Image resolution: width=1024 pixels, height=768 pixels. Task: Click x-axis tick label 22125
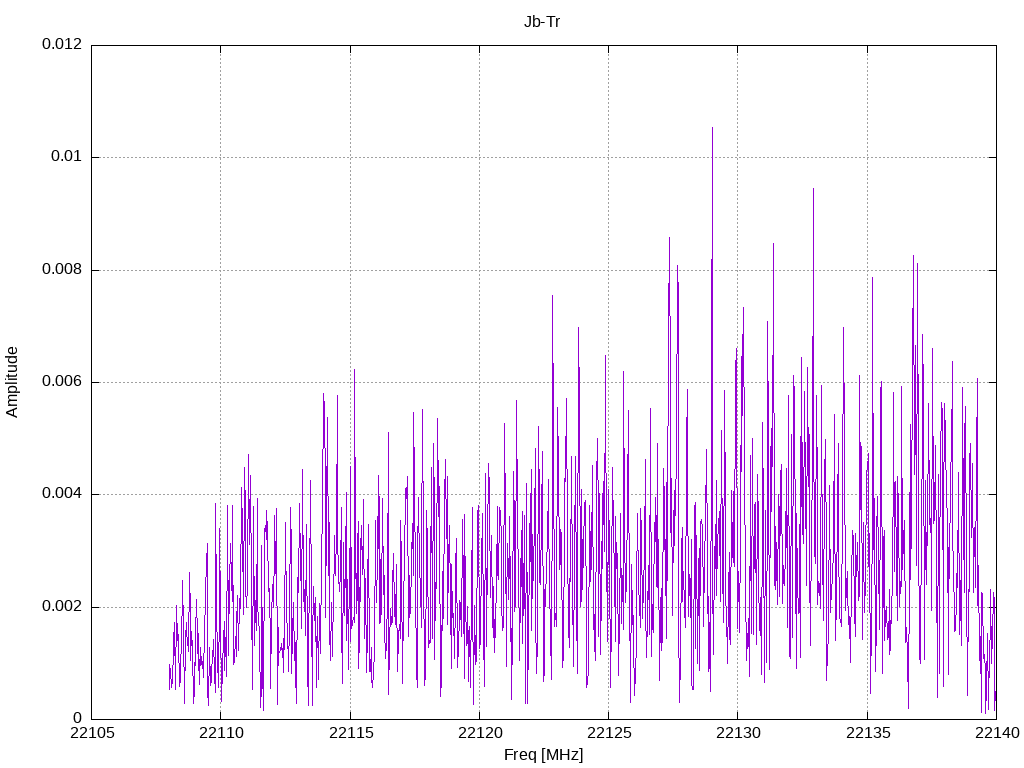(x=609, y=733)
